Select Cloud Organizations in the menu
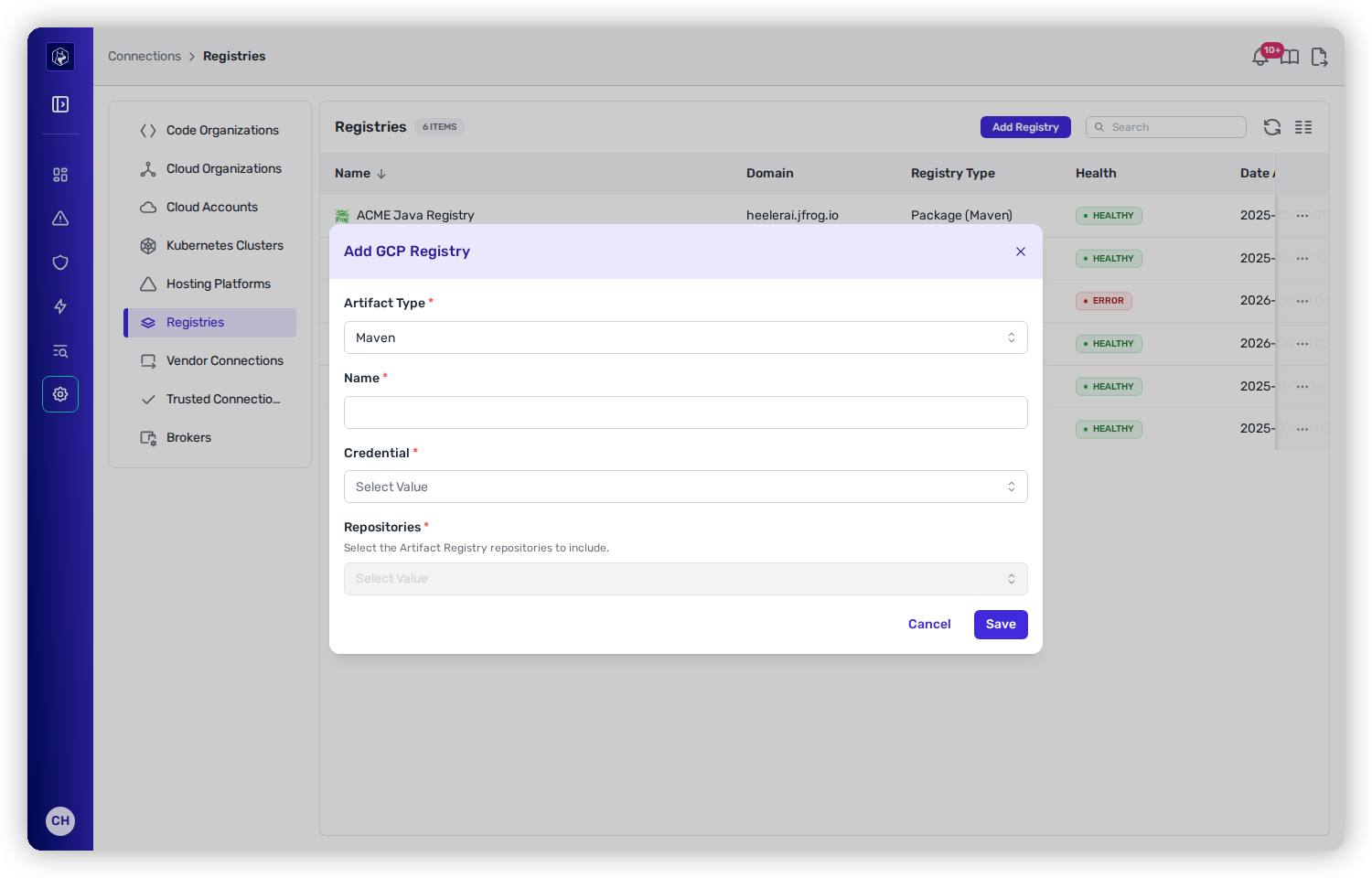1372x878 pixels. (209, 169)
